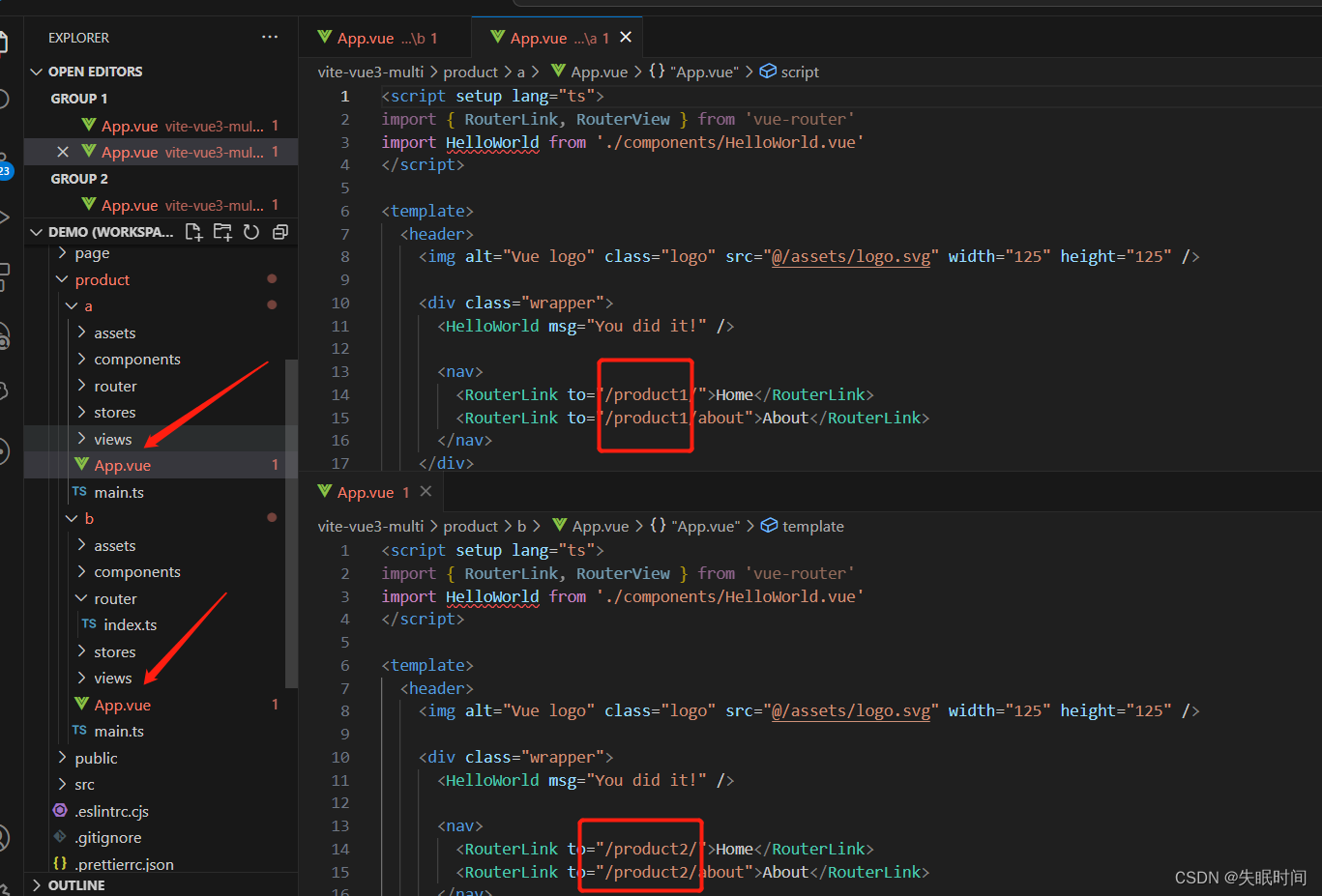This screenshot has width=1322, height=896.
Task: Click HelloWorld import name in lower editor
Action: pos(492,596)
